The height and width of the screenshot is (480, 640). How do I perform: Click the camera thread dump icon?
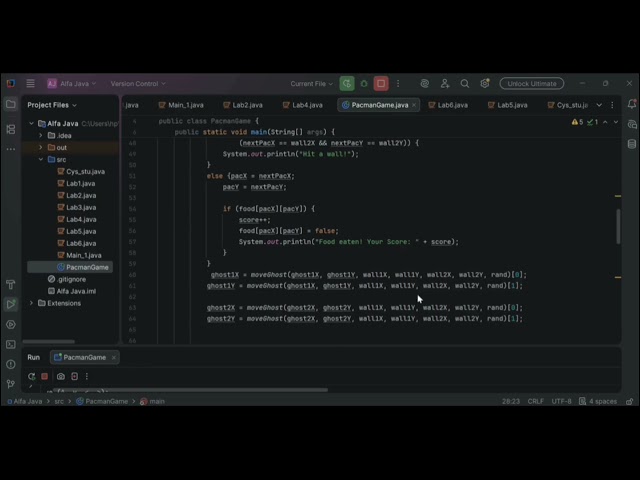pos(60,376)
